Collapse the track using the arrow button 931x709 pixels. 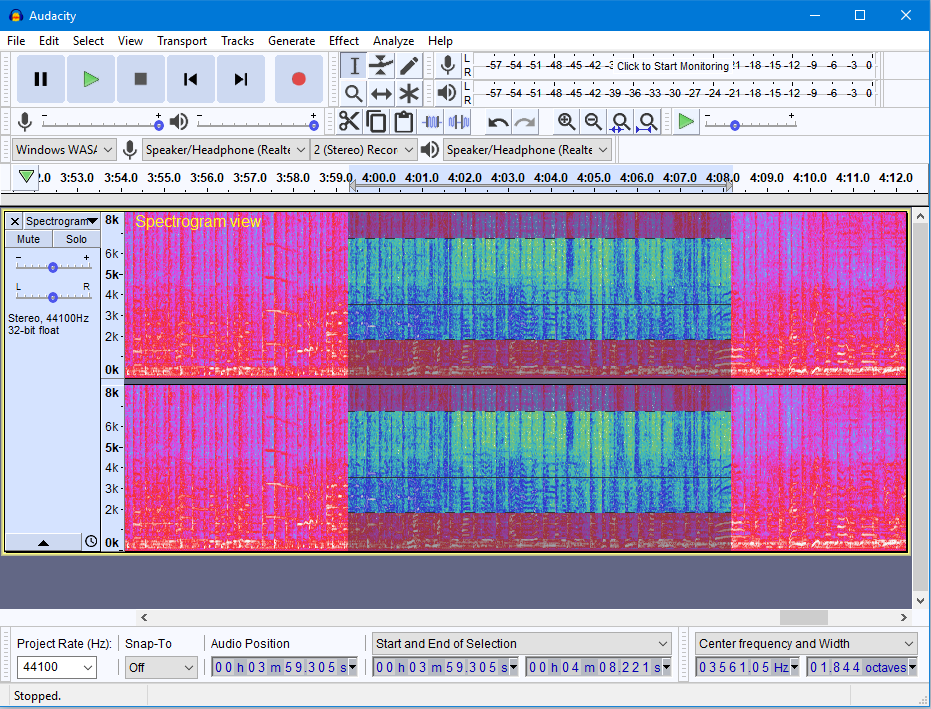click(44, 541)
